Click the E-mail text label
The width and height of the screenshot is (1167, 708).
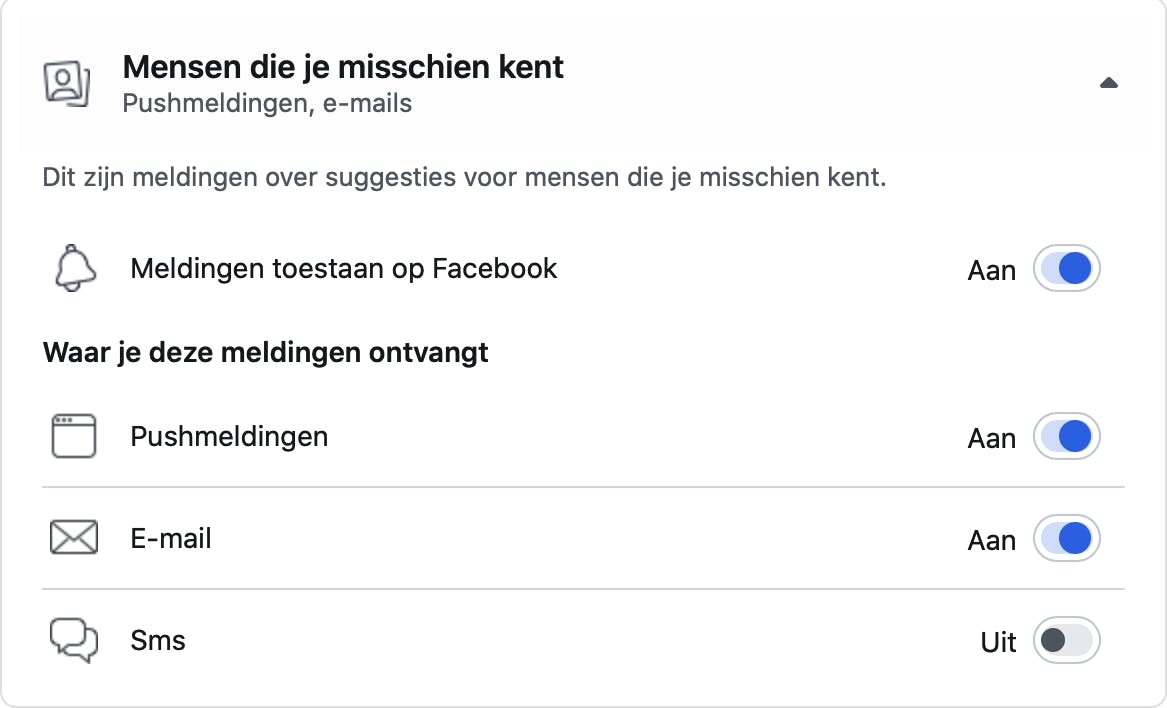pos(171,537)
